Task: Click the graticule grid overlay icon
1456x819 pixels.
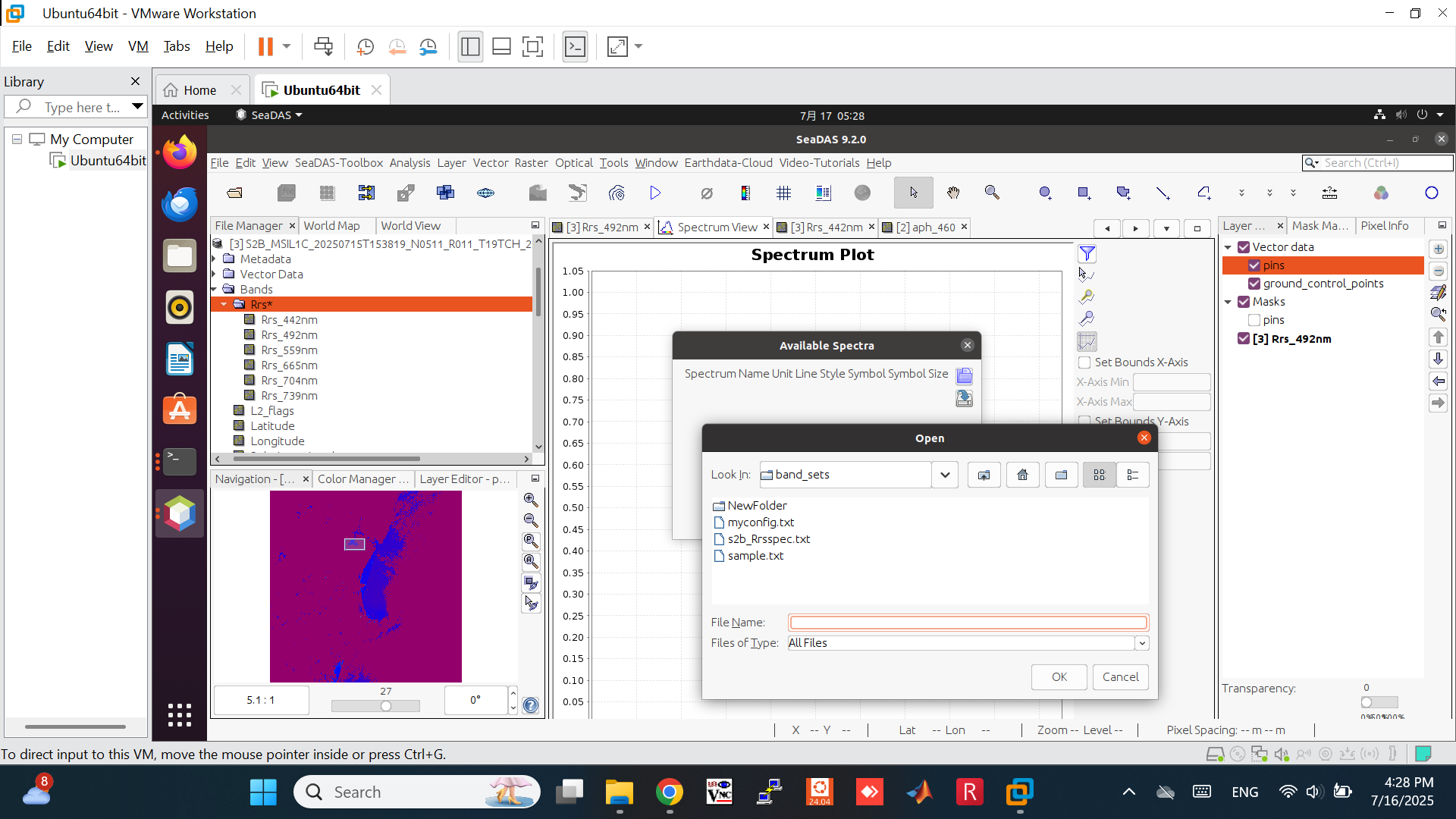Action: 783,193
